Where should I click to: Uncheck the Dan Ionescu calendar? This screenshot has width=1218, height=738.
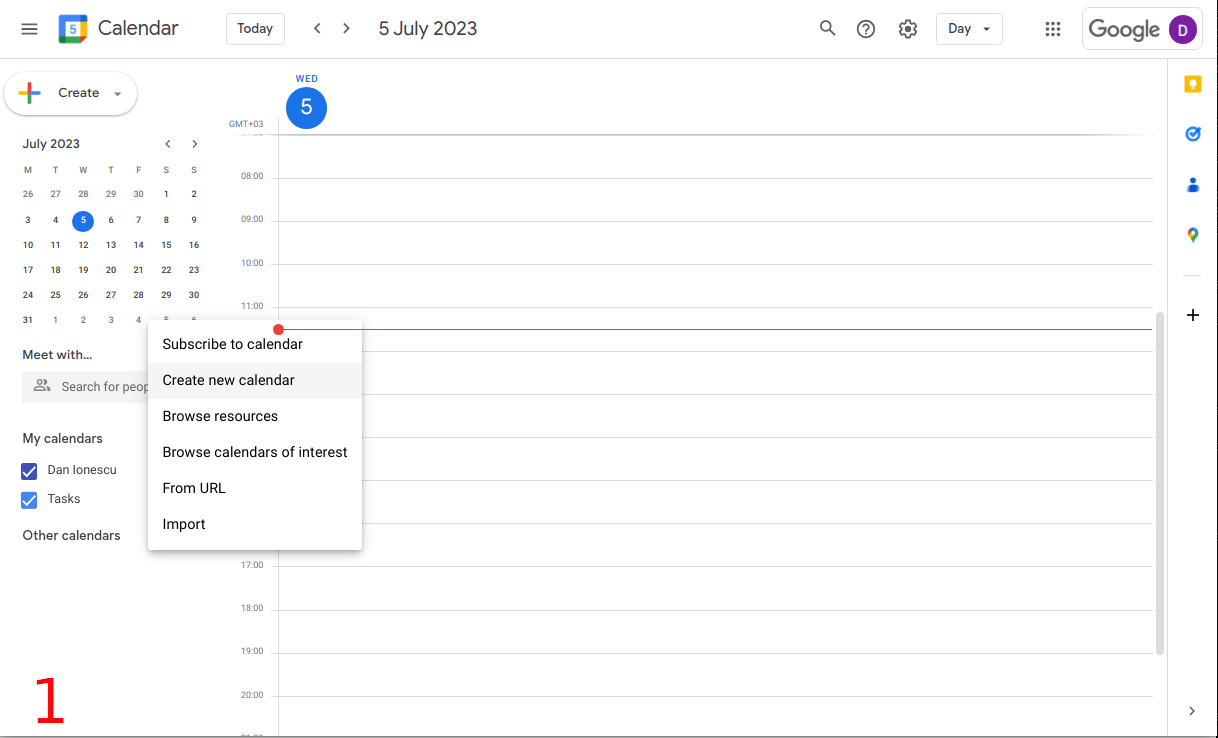point(29,470)
